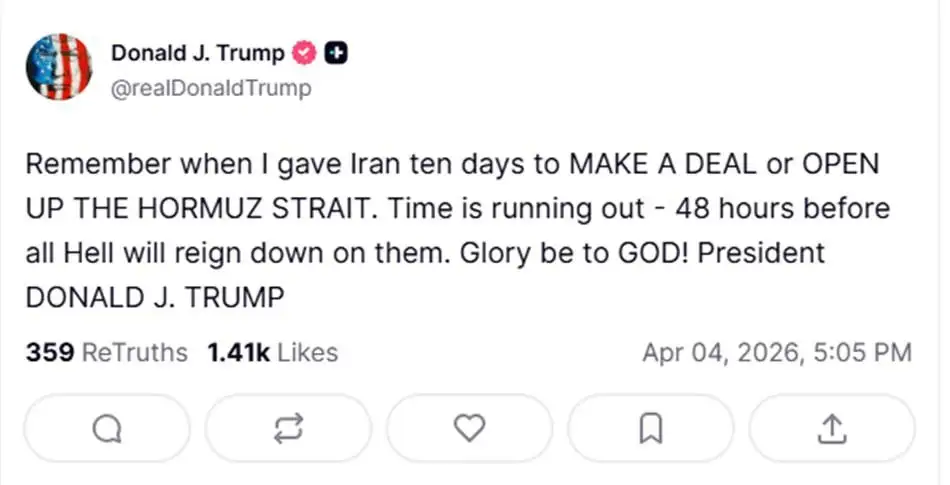Open Donald J. Trump's profile avatar

(58, 67)
